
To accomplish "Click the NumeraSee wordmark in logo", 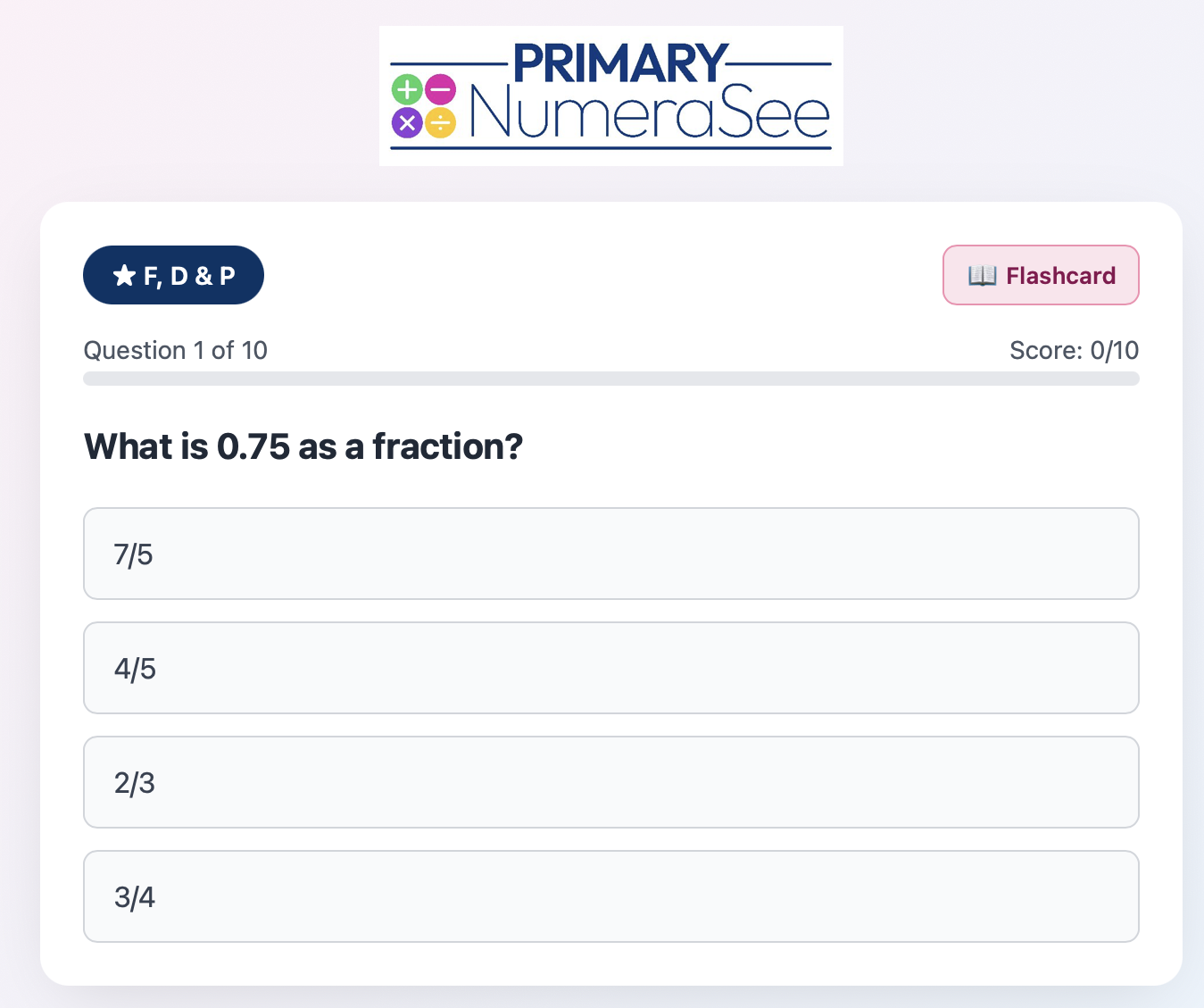I will [650, 113].
